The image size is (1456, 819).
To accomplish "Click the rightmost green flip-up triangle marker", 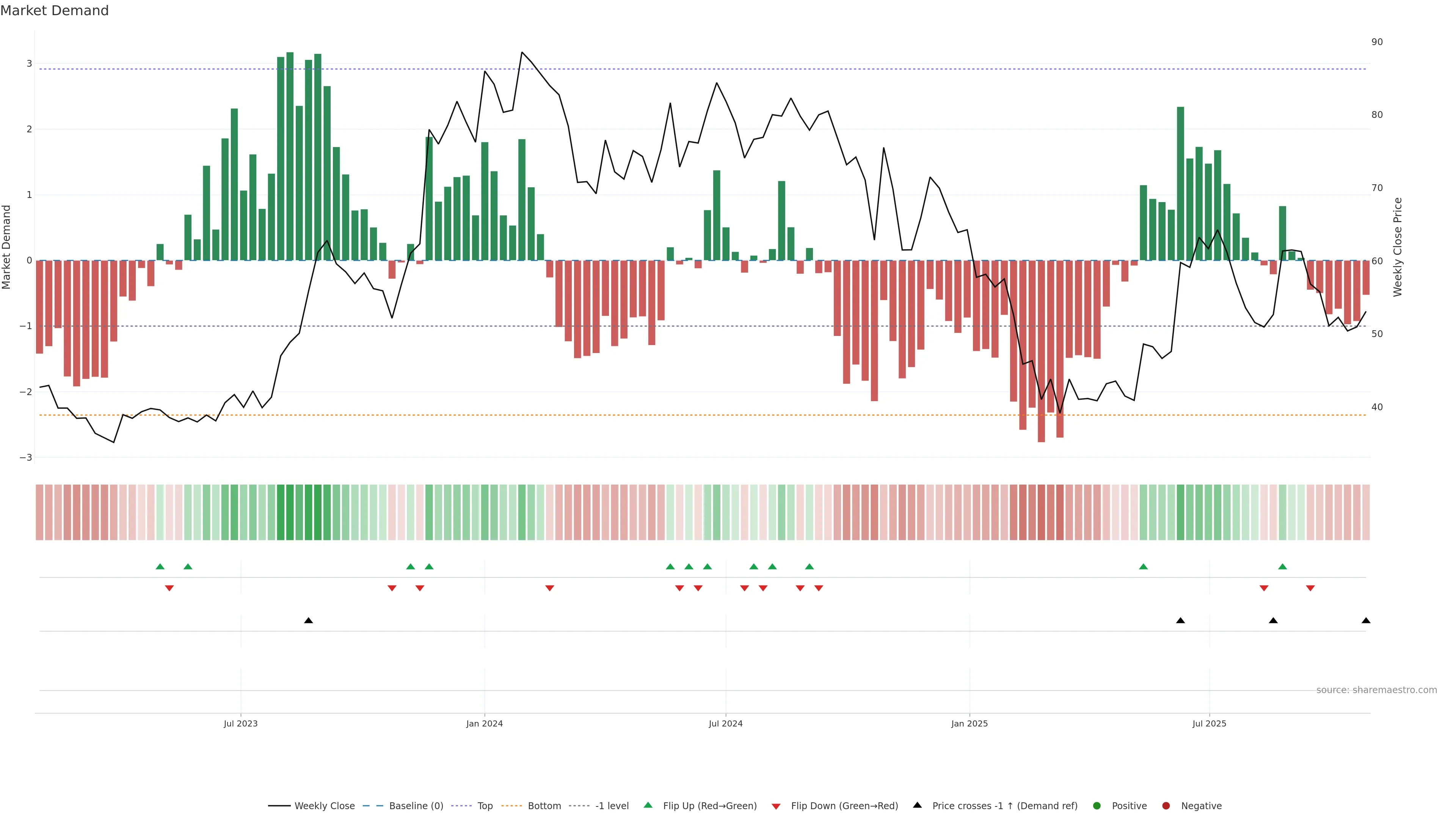I will 1282,566.
